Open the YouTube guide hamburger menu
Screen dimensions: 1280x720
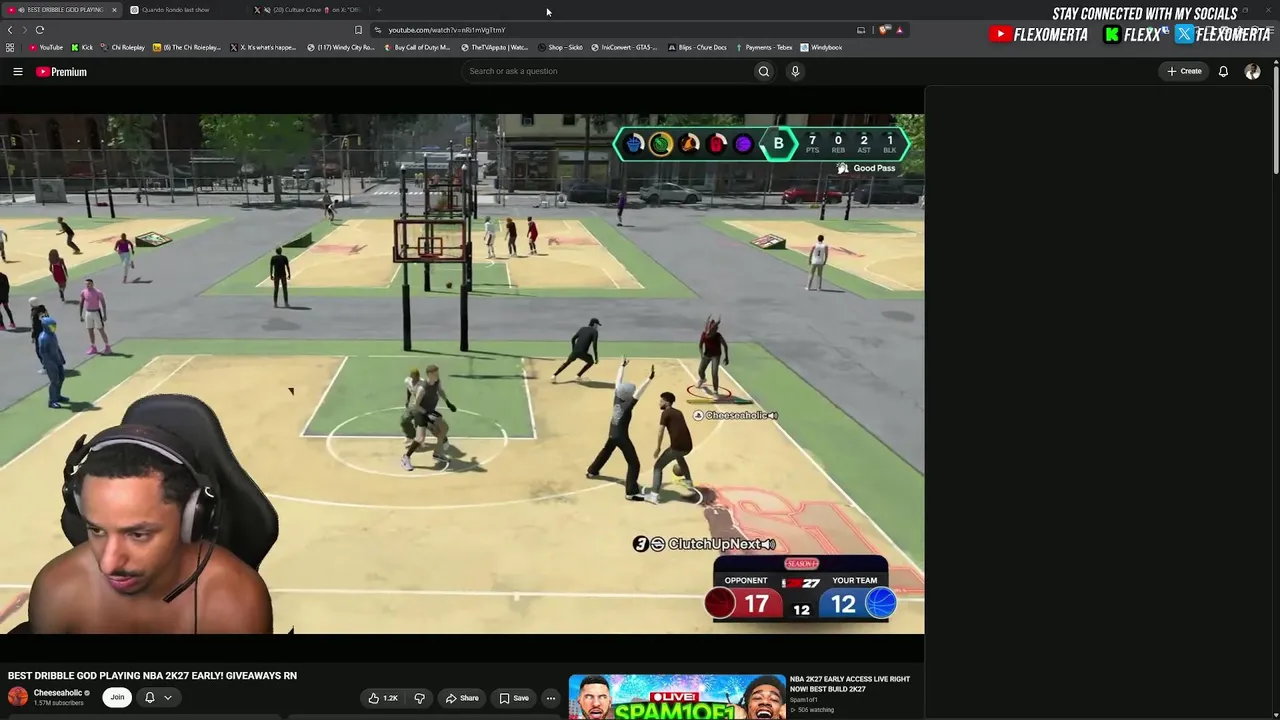(x=18, y=72)
